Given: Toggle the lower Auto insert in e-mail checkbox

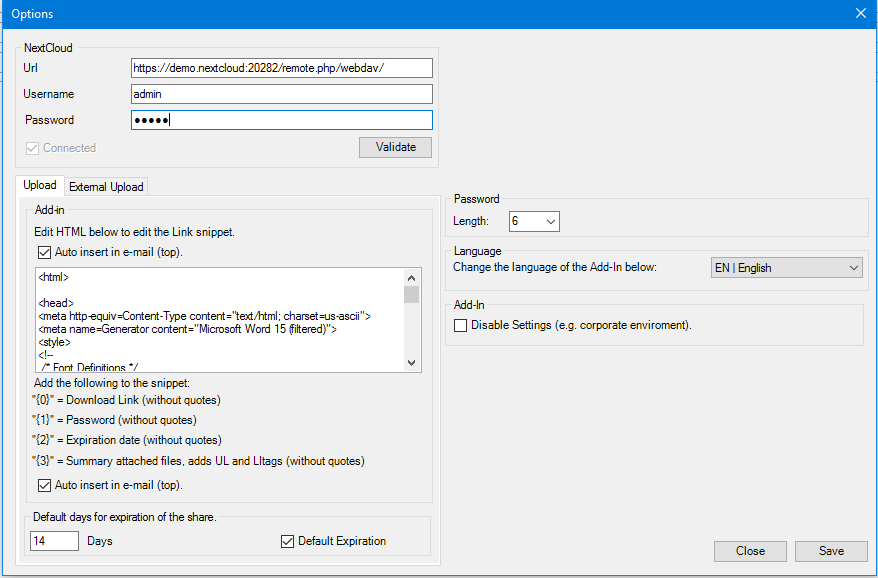Looking at the screenshot, I should pyautogui.click(x=44, y=486).
